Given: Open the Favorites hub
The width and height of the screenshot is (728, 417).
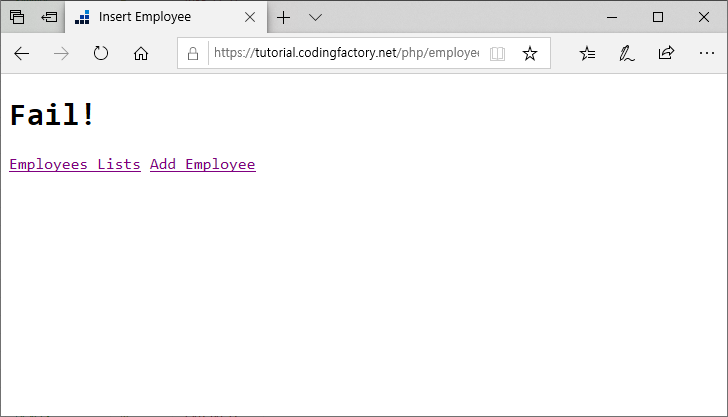Looking at the screenshot, I should (587, 53).
